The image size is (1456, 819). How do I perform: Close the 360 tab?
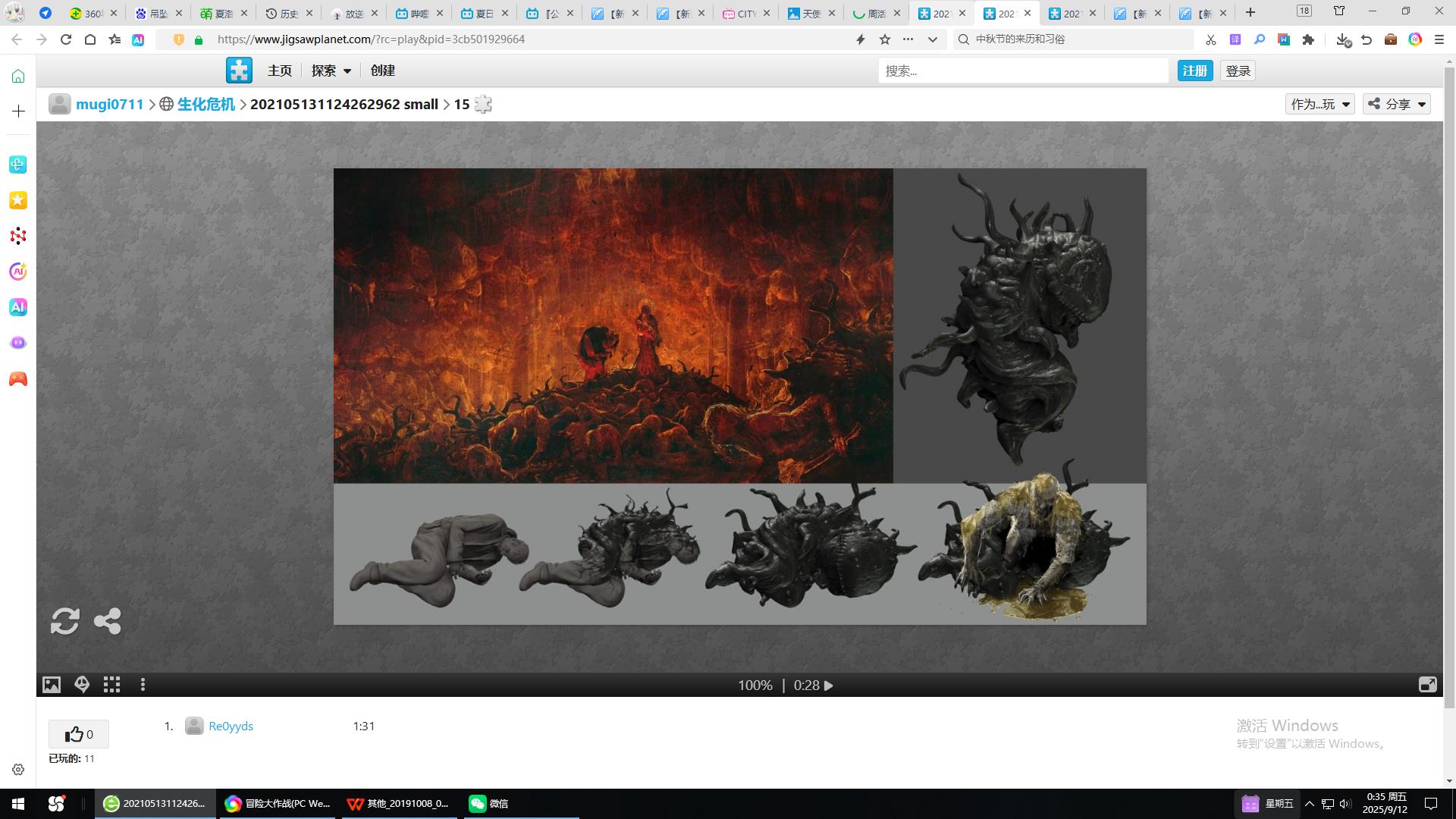114,13
